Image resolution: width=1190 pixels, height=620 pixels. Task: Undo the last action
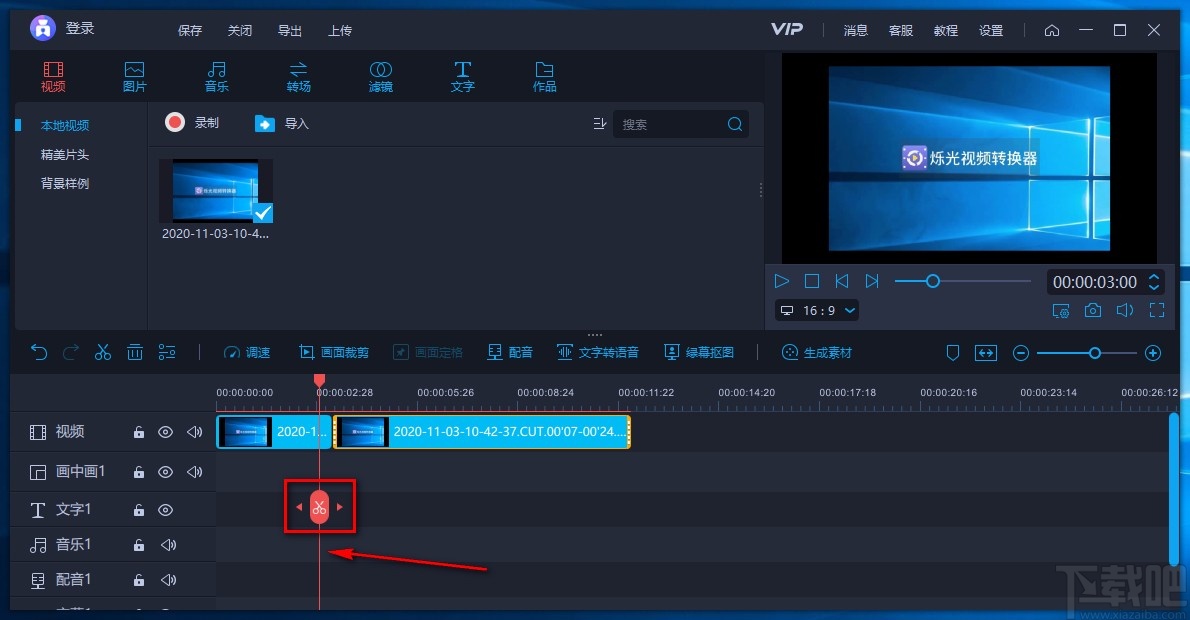39,352
